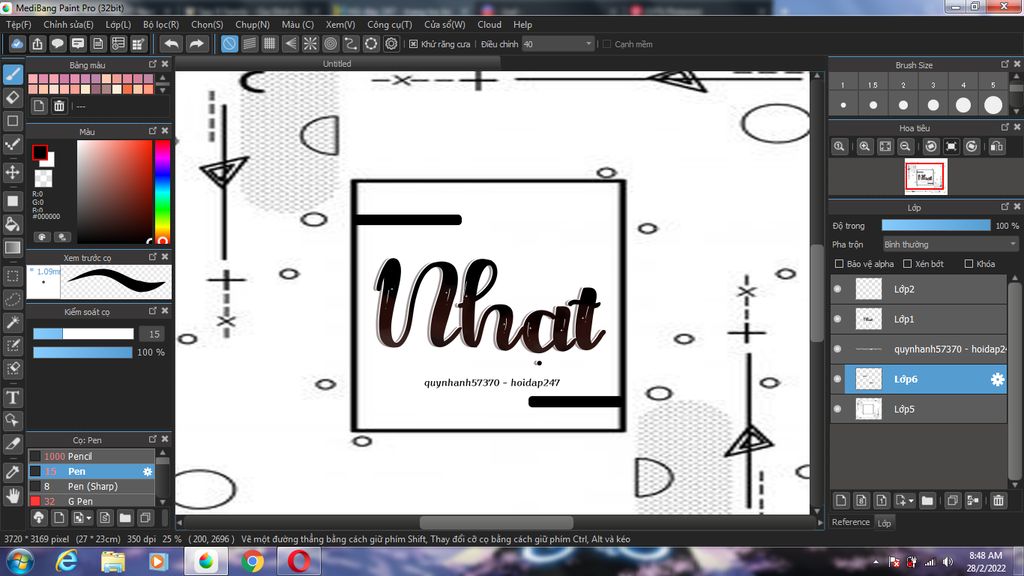The width and height of the screenshot is (1024, 576).
Task: Select the Magic Wand tool
Action: (x=12, y=322)
